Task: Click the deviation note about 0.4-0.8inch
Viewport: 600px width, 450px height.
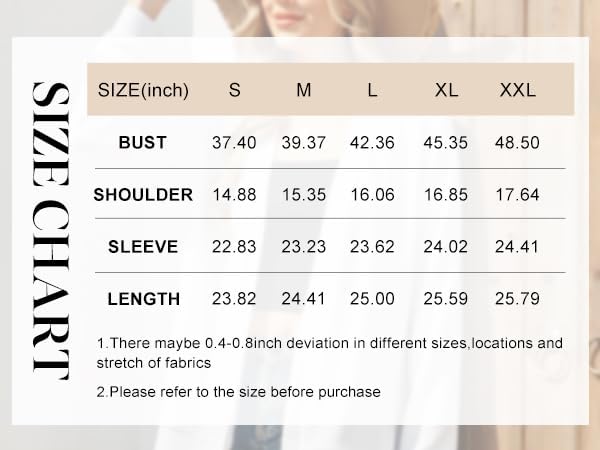Action: (329, 353)
